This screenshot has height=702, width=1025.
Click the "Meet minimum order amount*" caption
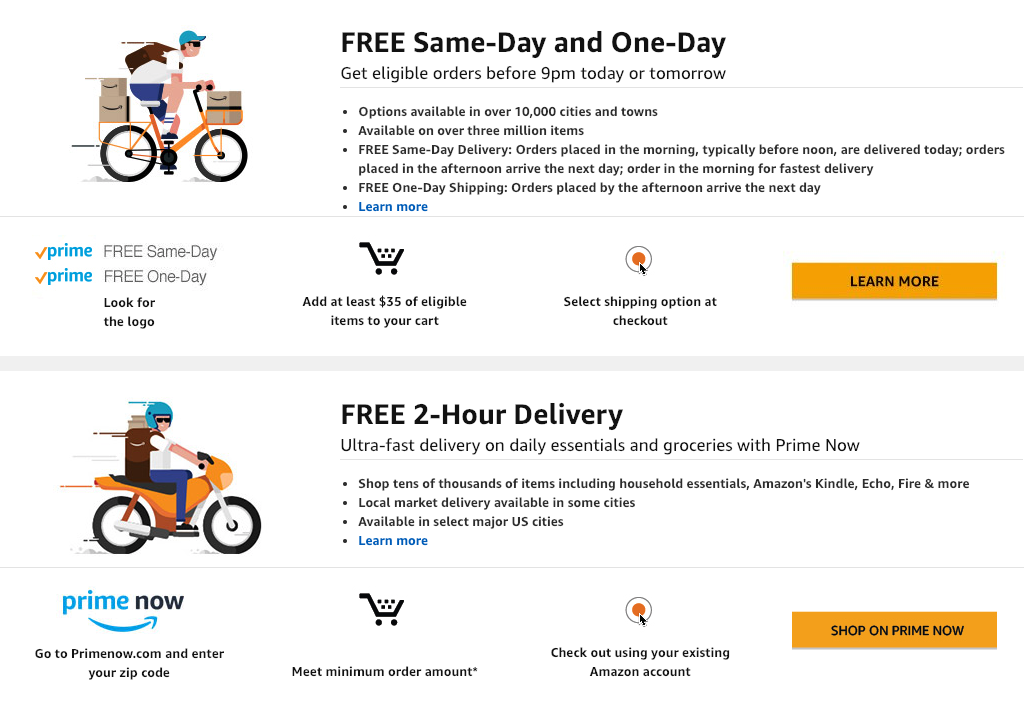384,671
